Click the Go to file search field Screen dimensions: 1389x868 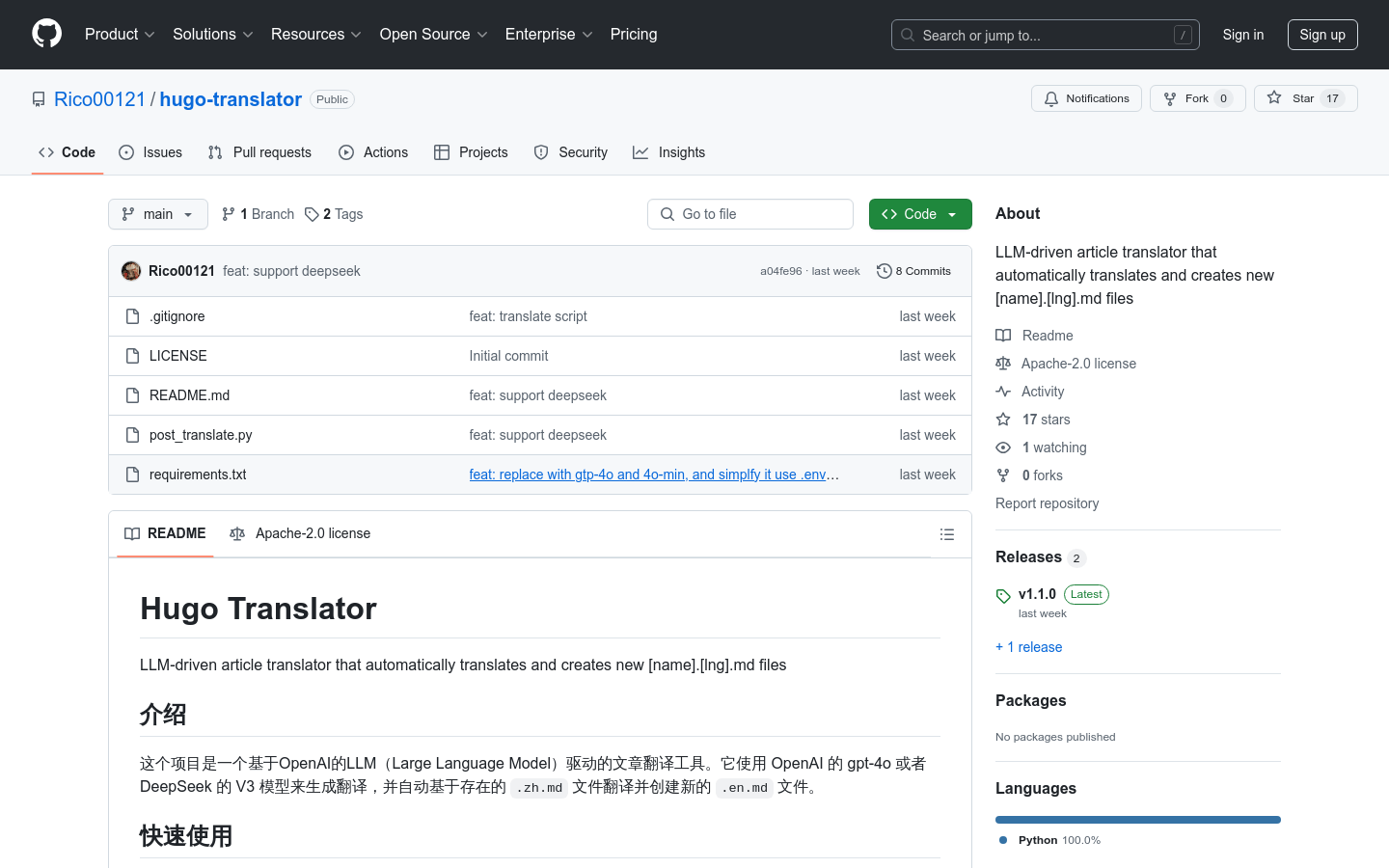click(x=750, y=214)
